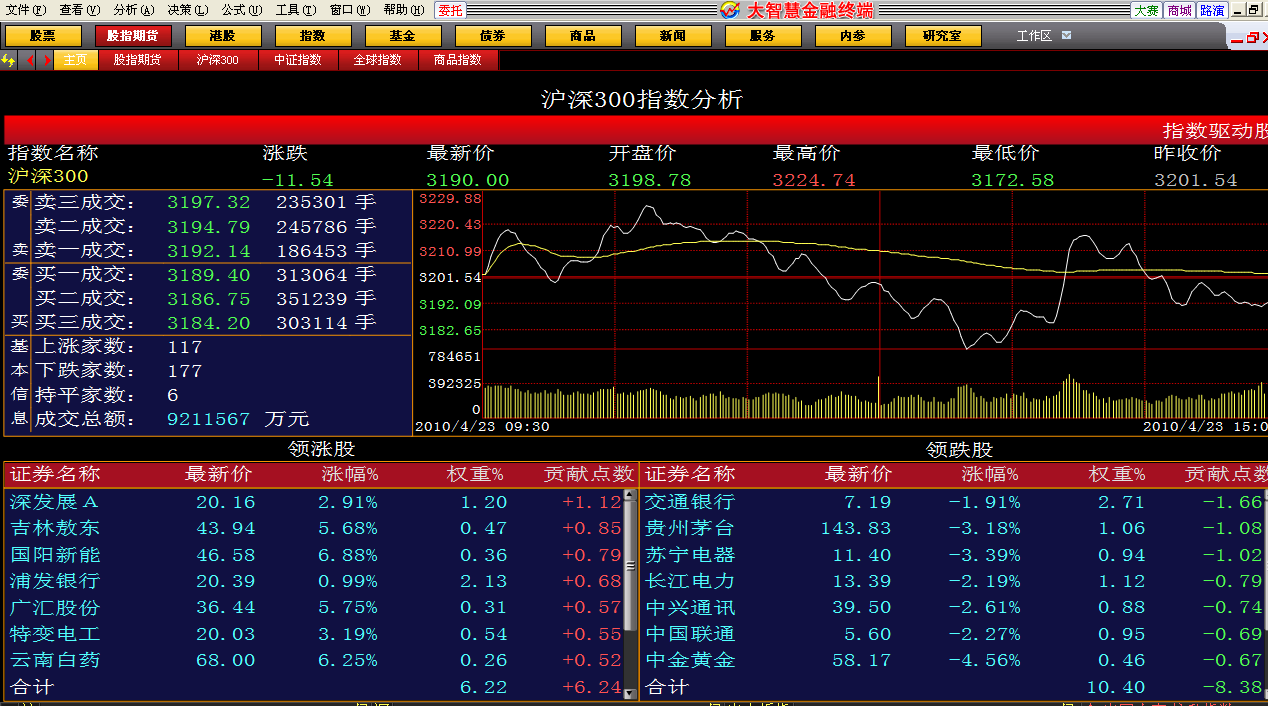This screenshot has width=1268, height=706.
Task: Open the 工具(T) menu
Action: [x=296, y=10]
